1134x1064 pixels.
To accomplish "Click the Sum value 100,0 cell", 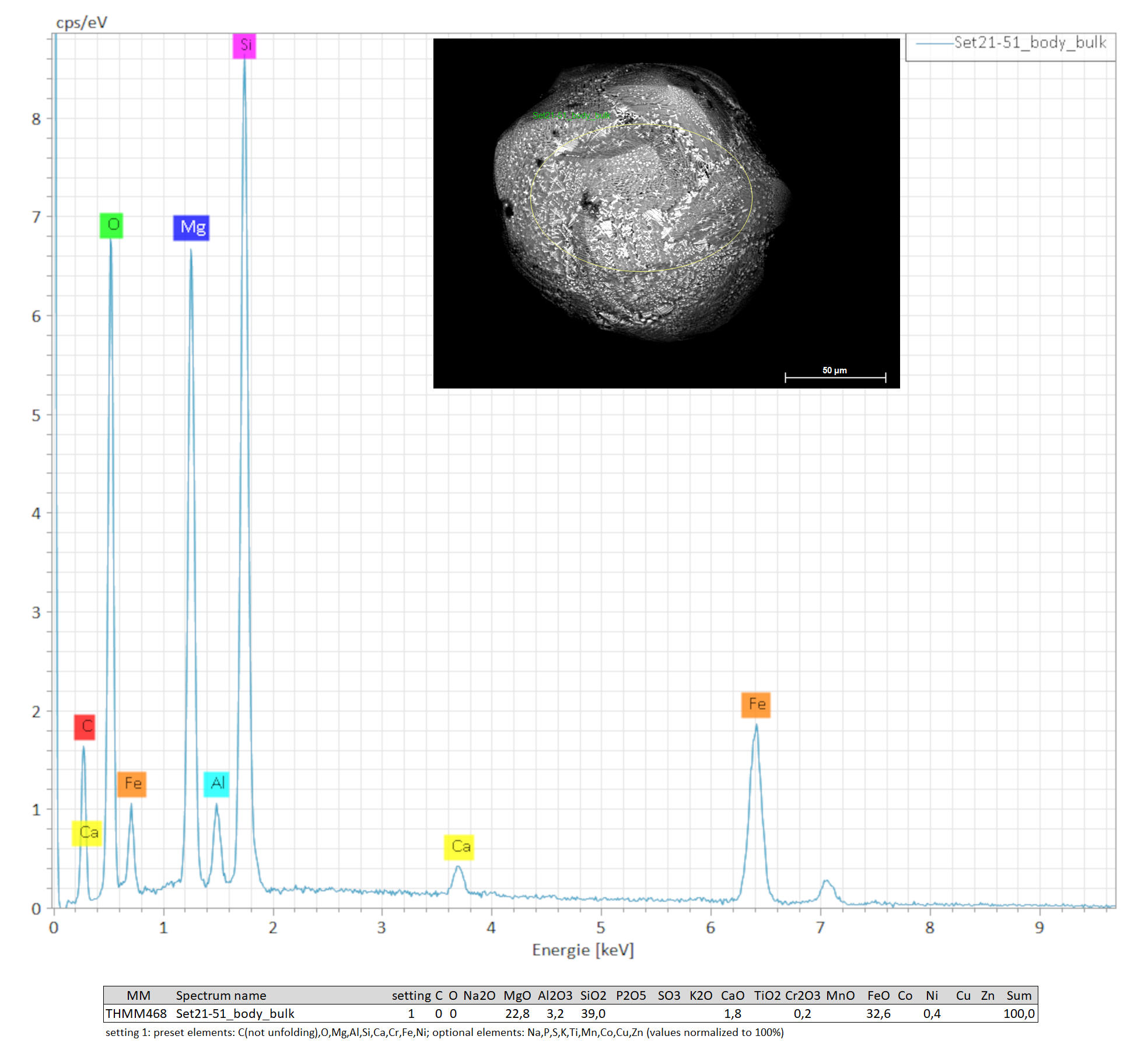I will click(1019, 1014).
